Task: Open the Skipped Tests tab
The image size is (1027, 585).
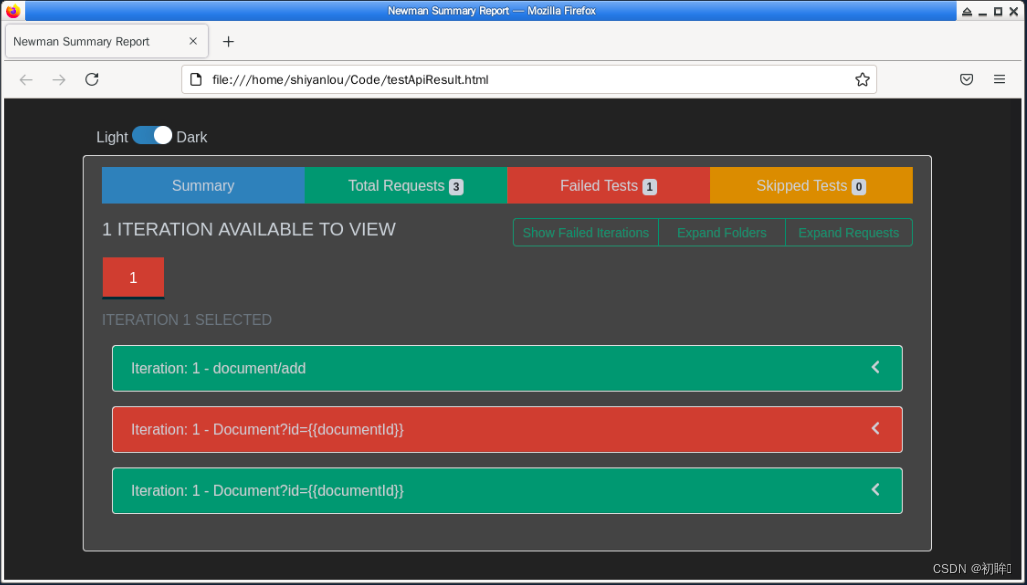Action: [x=811, y=185]
